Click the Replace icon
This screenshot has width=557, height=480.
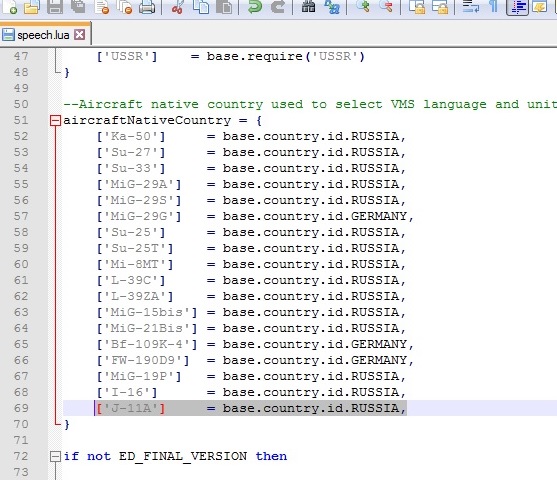click(x=332, y=6)
